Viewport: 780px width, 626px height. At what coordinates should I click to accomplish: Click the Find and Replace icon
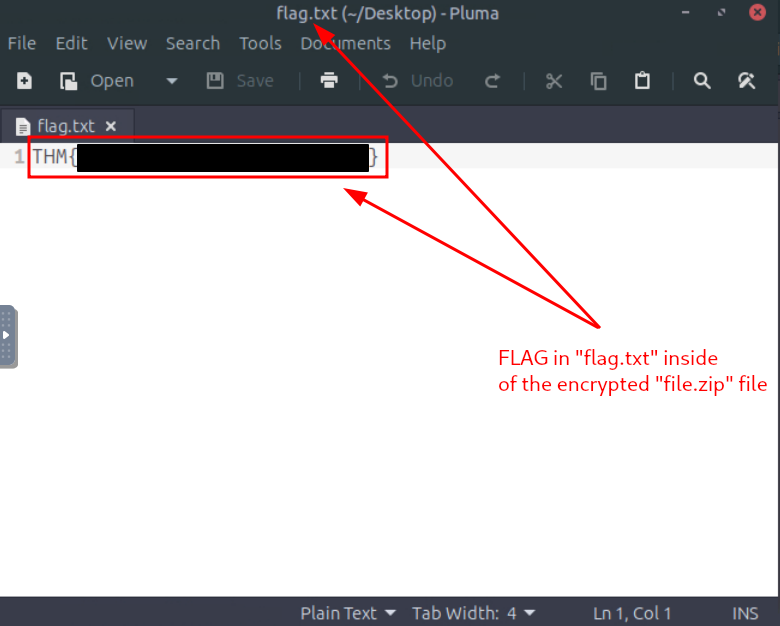coord(746,81)
